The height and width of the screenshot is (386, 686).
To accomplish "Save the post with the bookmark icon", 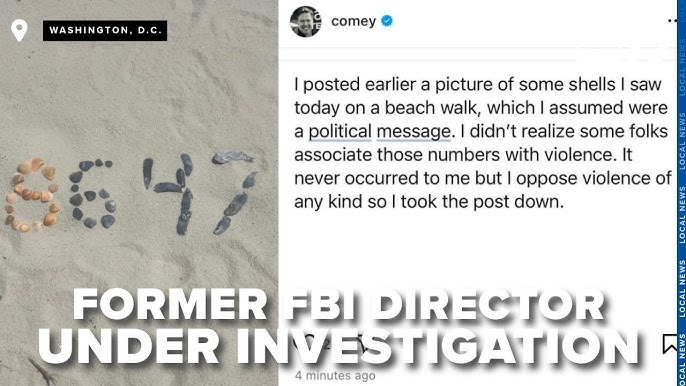I will pos(669,344).
